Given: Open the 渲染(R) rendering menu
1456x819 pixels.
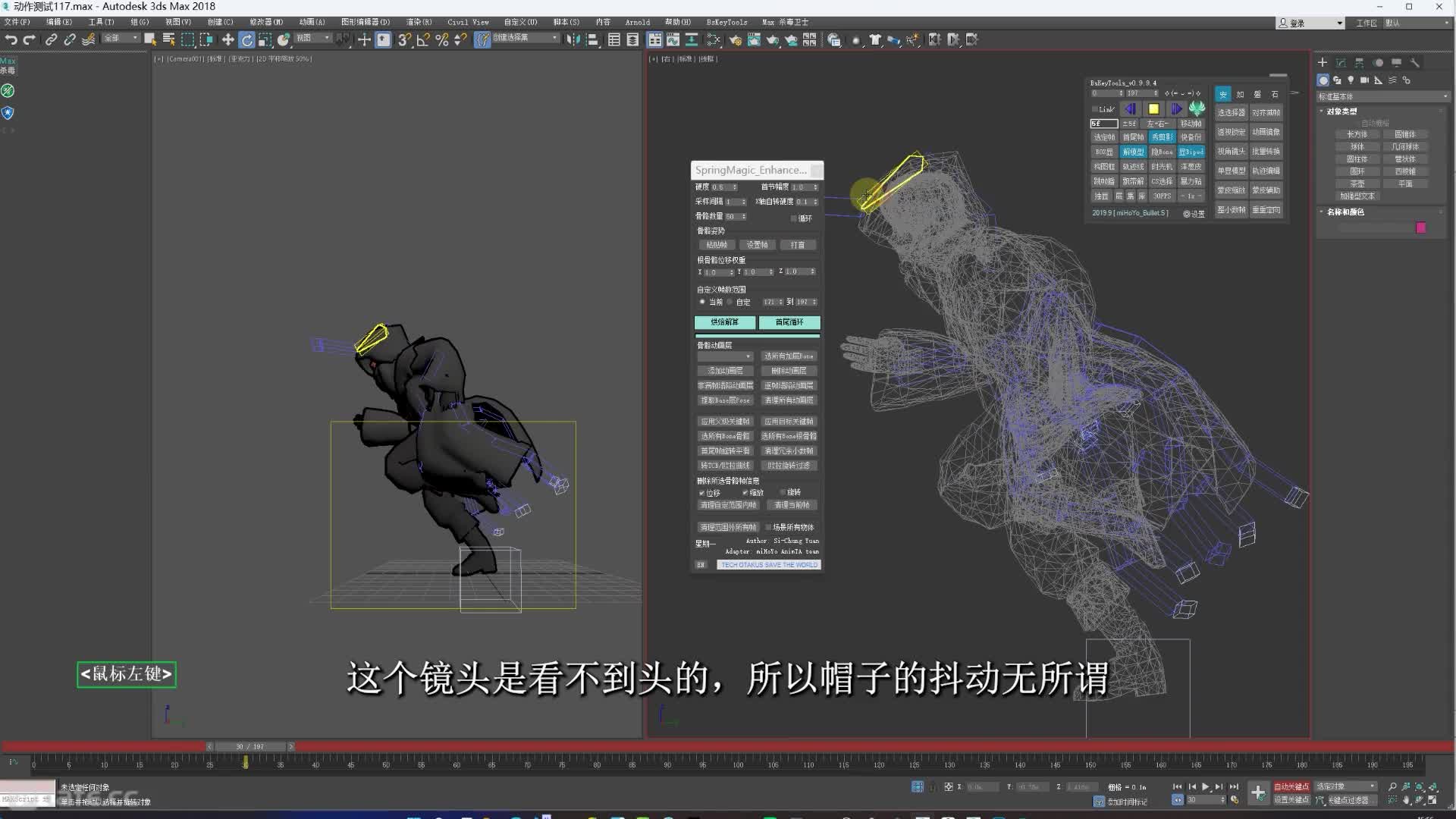Looking at the screenshot, I should [419, 22].
